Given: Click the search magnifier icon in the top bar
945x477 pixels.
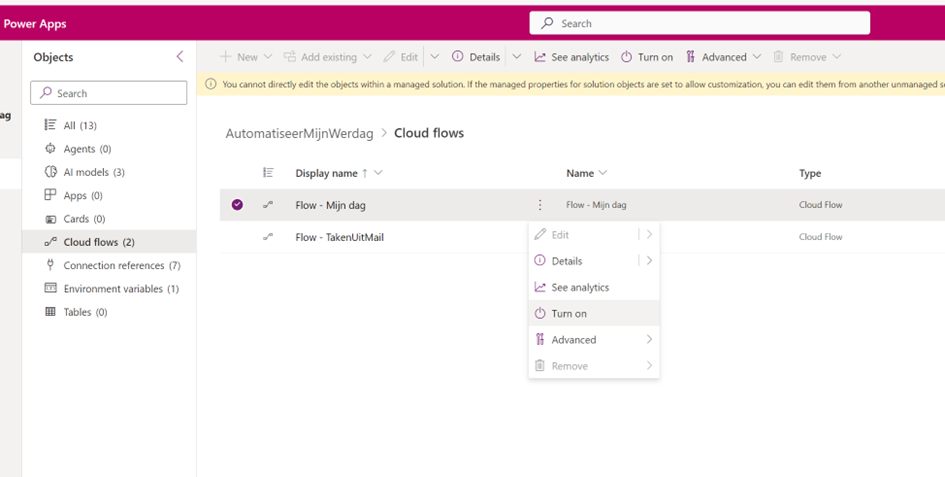Looking at the screenshot, I should click(x=547, y=23).
